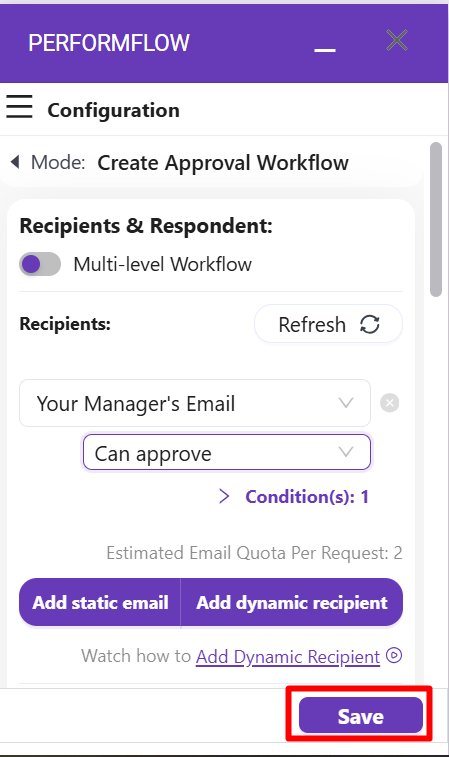This screenshot has width=449, height=757.
Task: Click the vertical scrollbar of the panel
Action: click(436, 219)
